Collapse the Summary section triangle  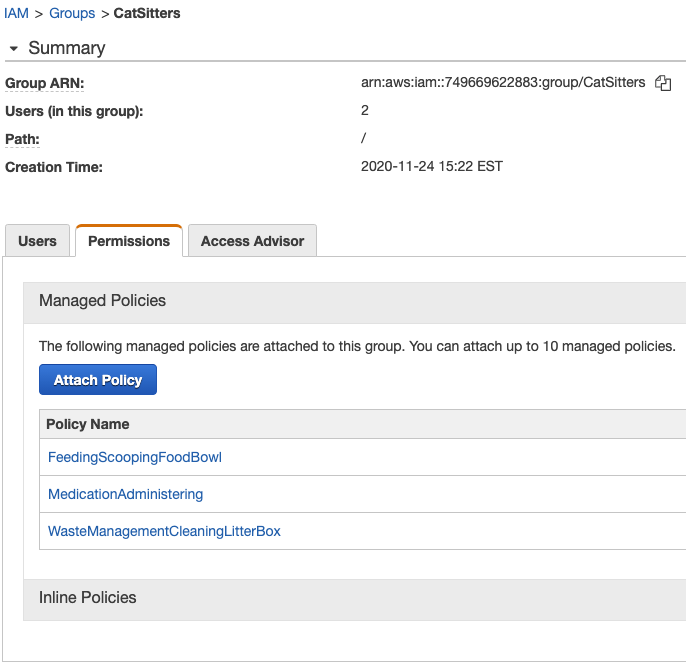(x=14, y=49)
